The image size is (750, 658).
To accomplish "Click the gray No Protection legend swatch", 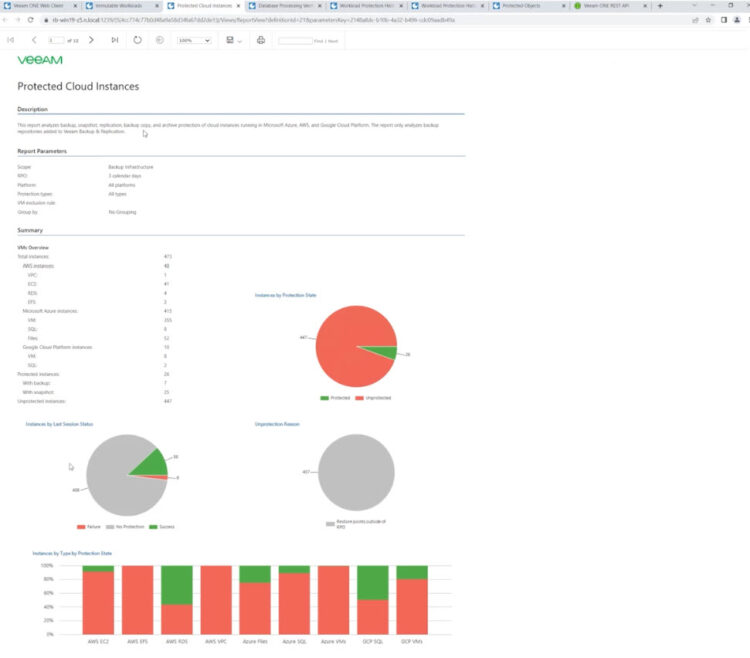I will [110, 527].
